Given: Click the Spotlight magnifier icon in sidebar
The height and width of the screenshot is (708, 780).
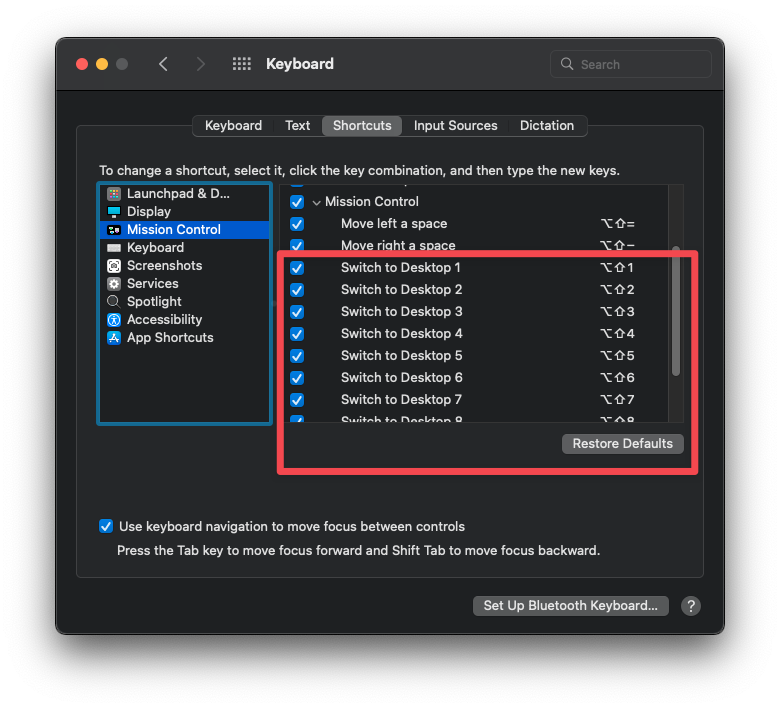Looking at the screenshot, I should point(114,302).
